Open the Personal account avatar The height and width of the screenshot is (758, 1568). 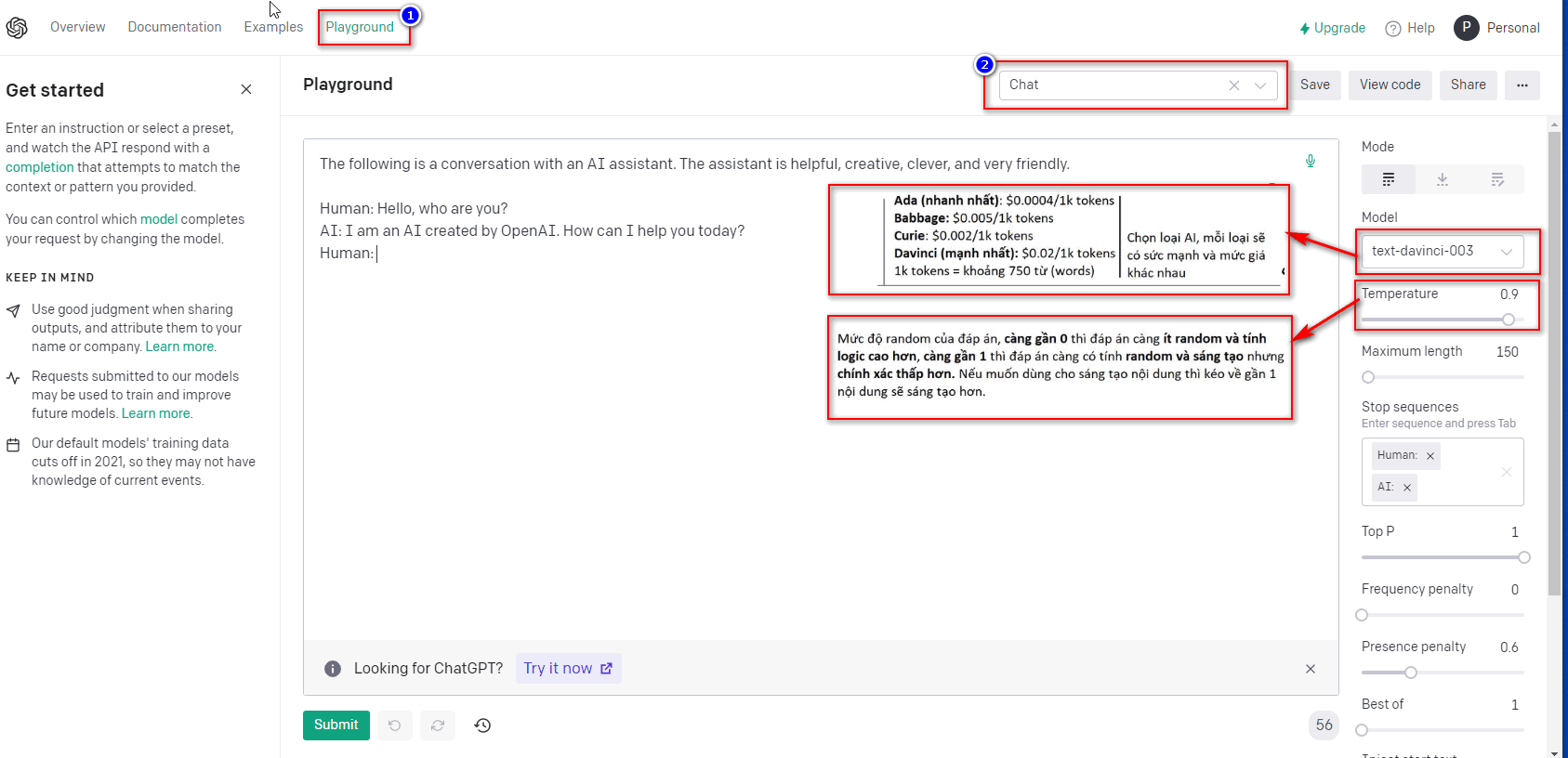pyautogui.click(x=1467, y=28)
